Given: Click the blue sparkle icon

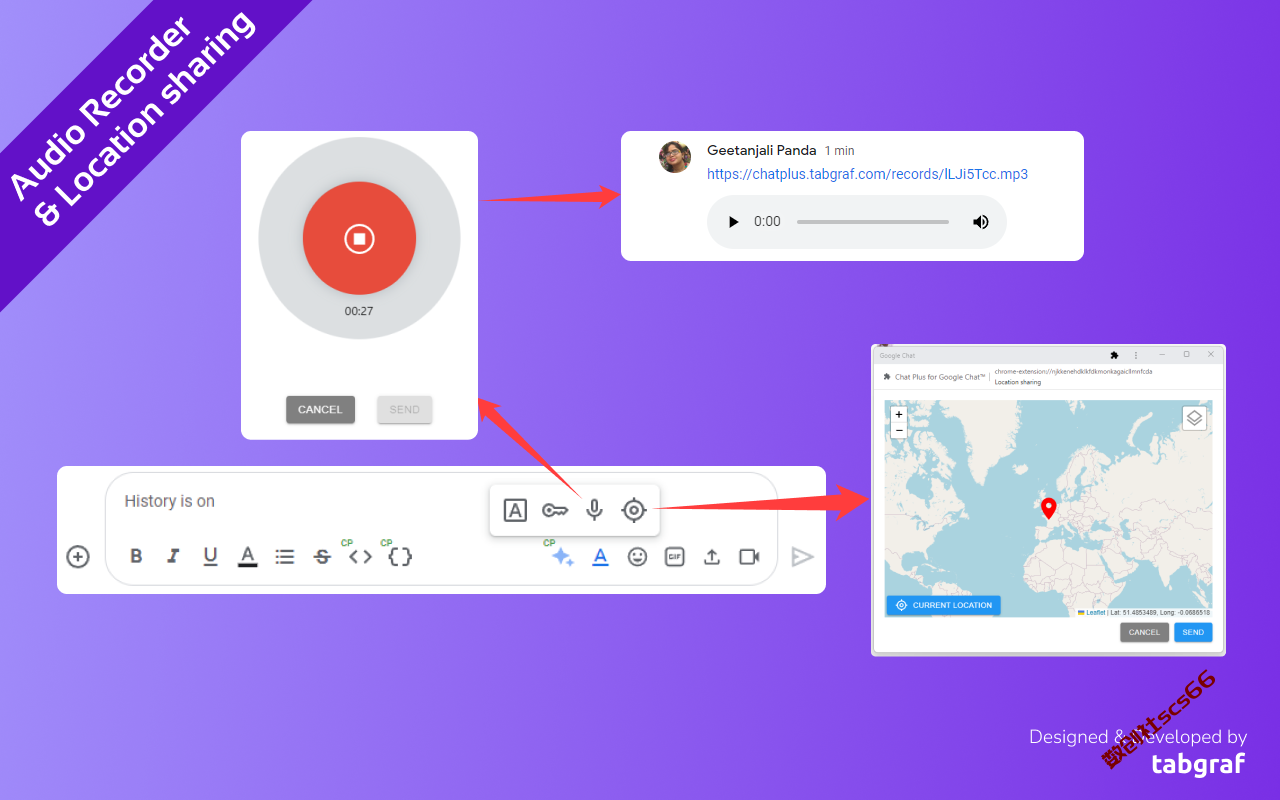Looking at the screenshot, I should coord(563,557).
